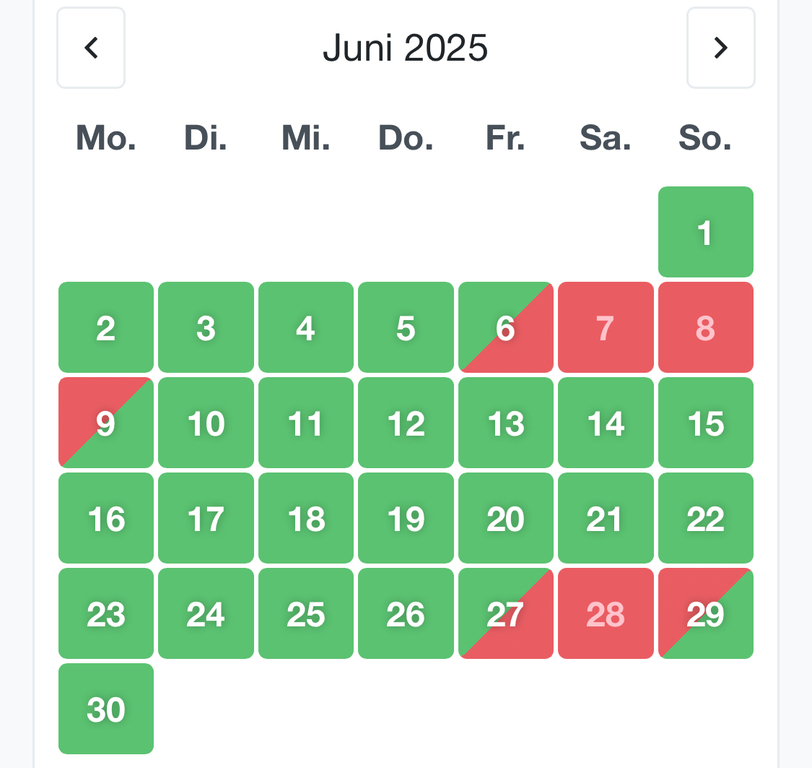Screen dimensions: 812x768
Task: Select day 3 in the calendar
Action: coord(206,327)
